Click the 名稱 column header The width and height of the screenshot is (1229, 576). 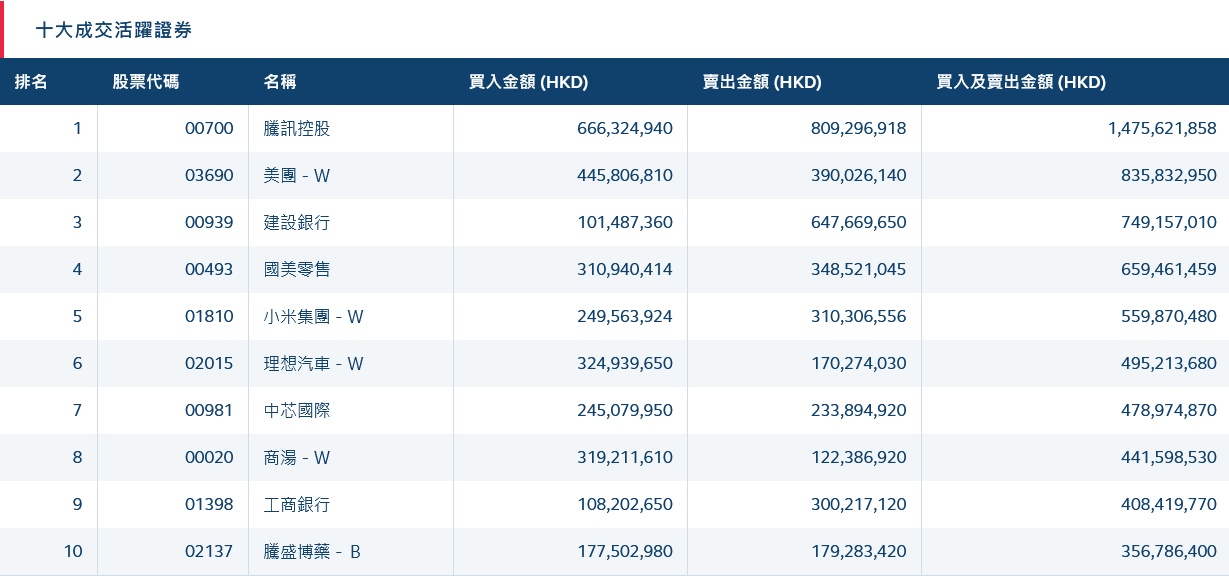click(x=280, y=82)
